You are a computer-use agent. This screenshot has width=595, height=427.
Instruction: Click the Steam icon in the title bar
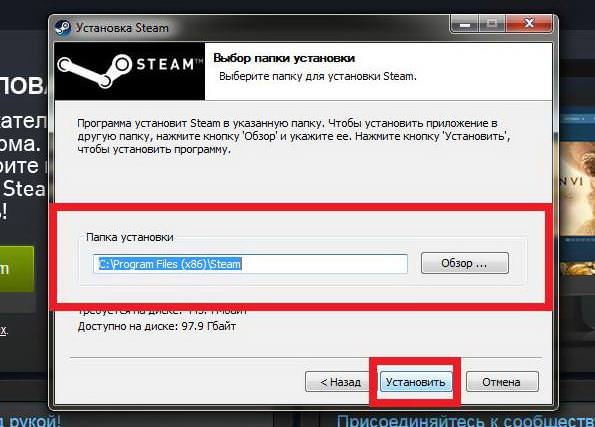63,28
